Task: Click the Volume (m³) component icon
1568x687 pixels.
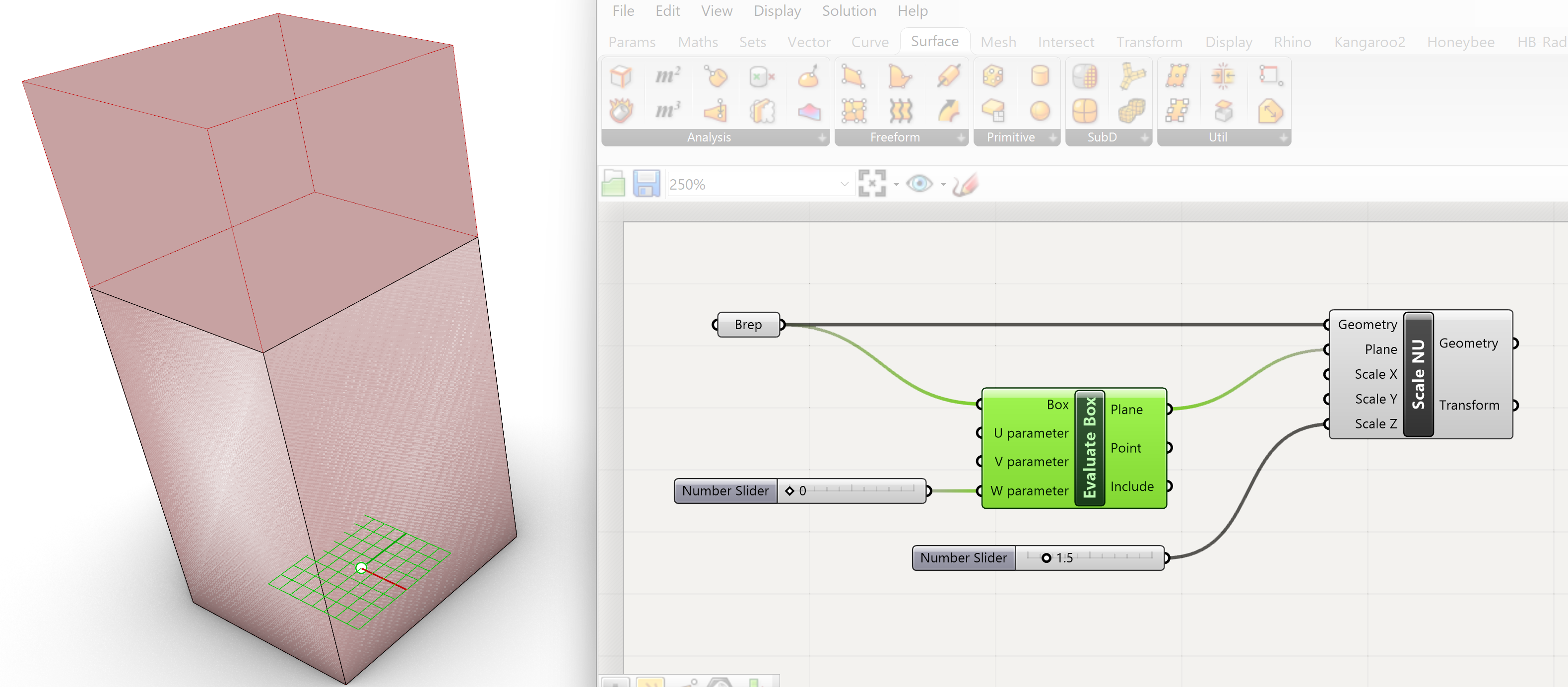Action: (668, 111)
